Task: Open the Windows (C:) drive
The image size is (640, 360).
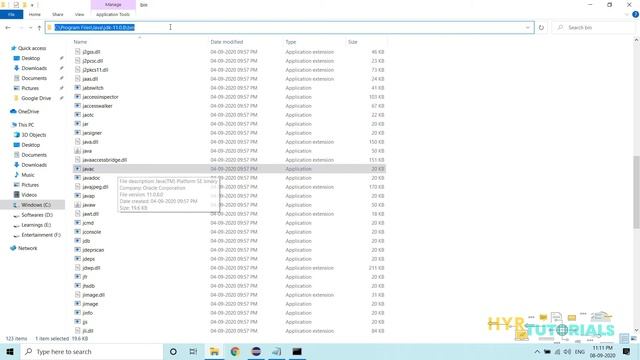Action: (36, 205)
